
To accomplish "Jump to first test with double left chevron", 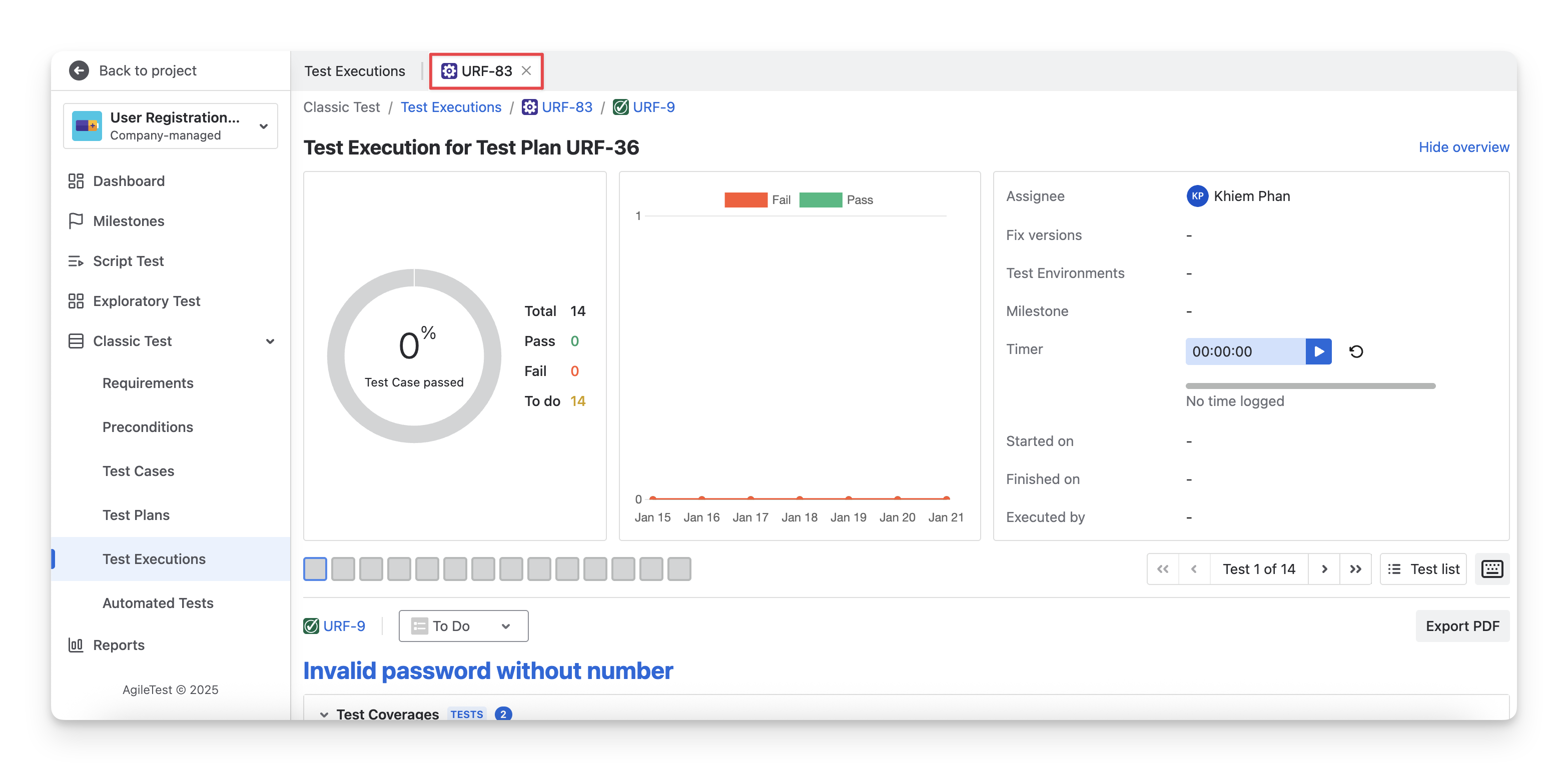I will click(1163, 569).
